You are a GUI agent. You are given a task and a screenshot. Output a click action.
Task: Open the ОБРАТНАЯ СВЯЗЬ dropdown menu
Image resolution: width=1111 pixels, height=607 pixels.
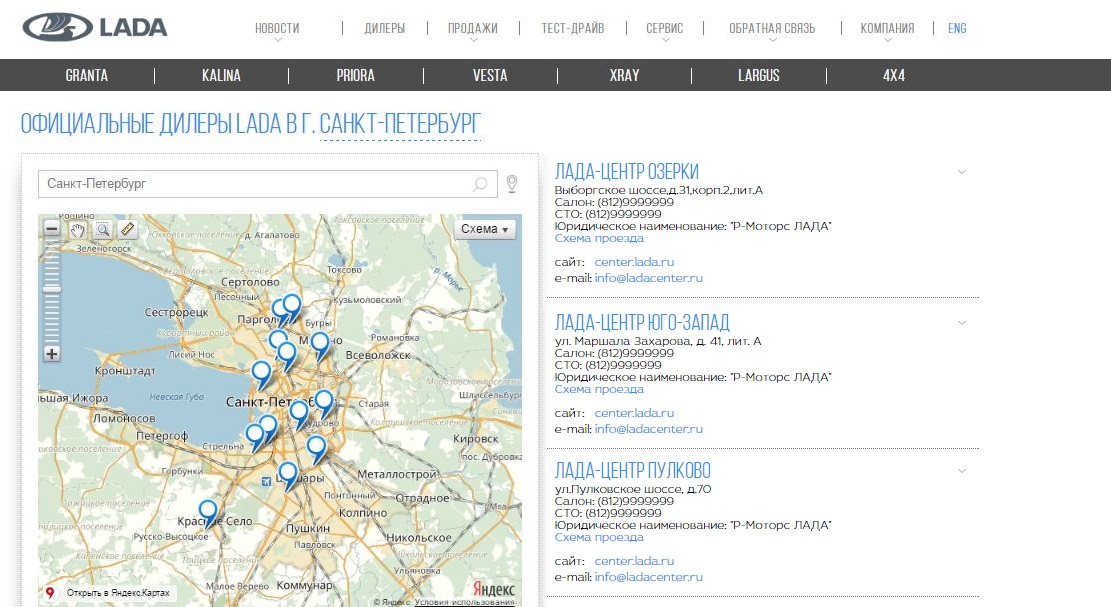772,29
